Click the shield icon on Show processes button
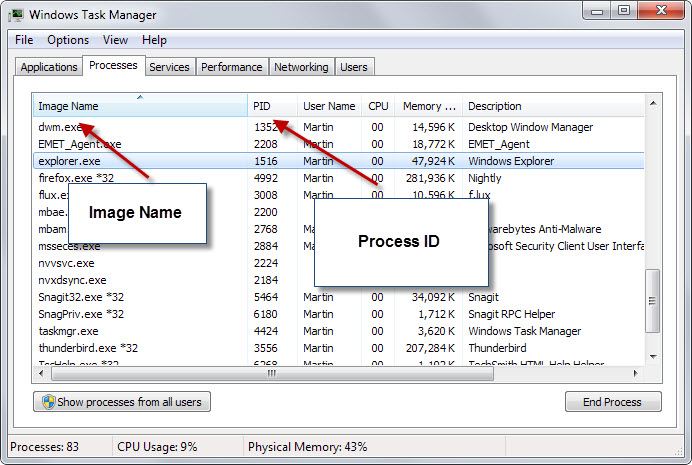The height and width of the screenshot is (465, 692). pos(48,402)
